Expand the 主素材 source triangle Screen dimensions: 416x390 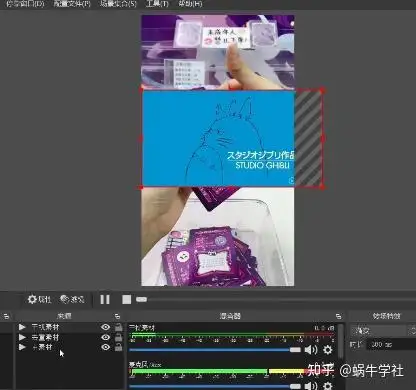pos(22,347)
